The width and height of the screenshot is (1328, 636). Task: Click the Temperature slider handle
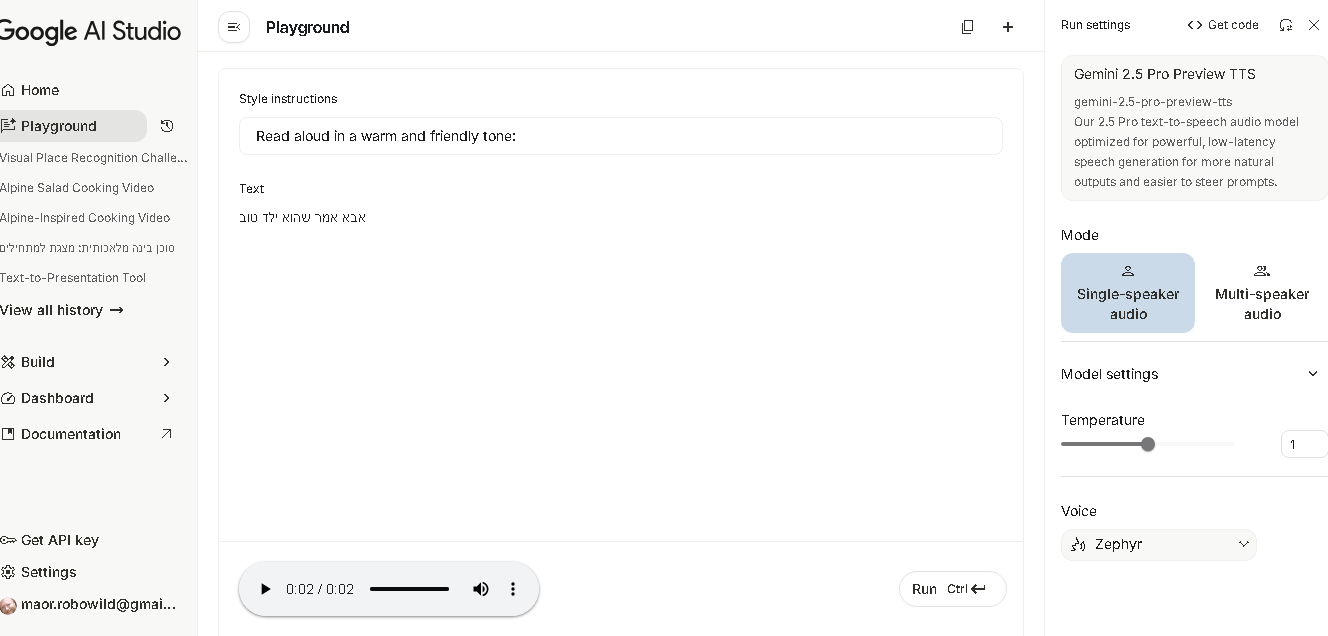click(x=1148, y=444)
